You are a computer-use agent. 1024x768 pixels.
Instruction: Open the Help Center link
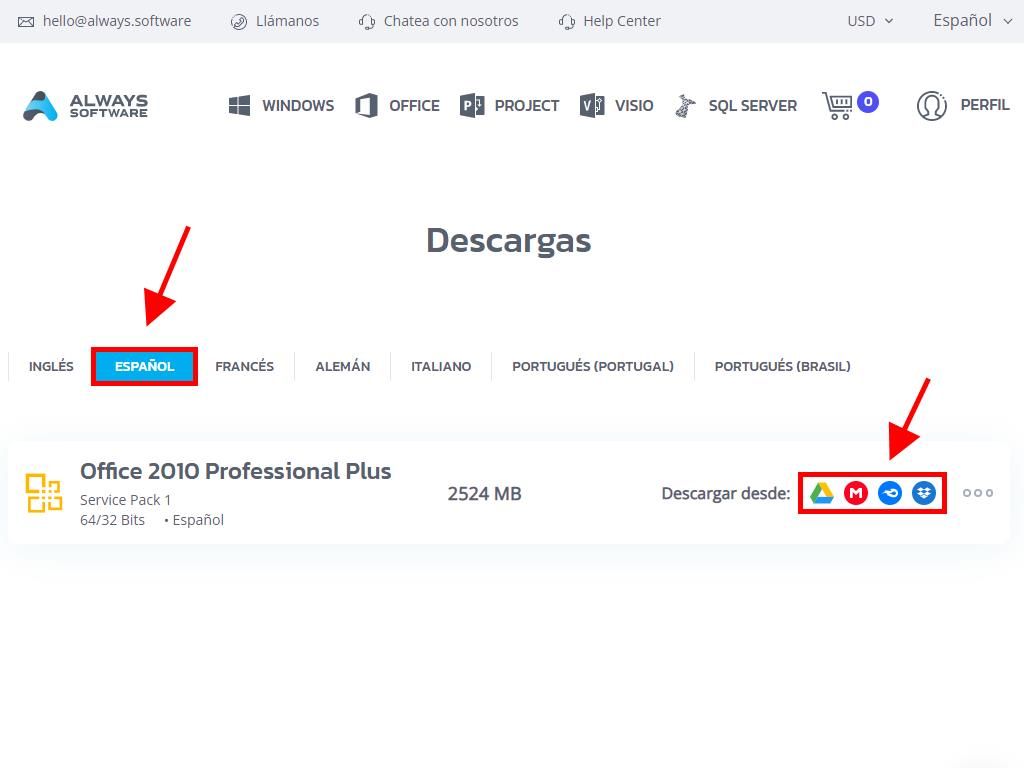(x=610, y=21)
